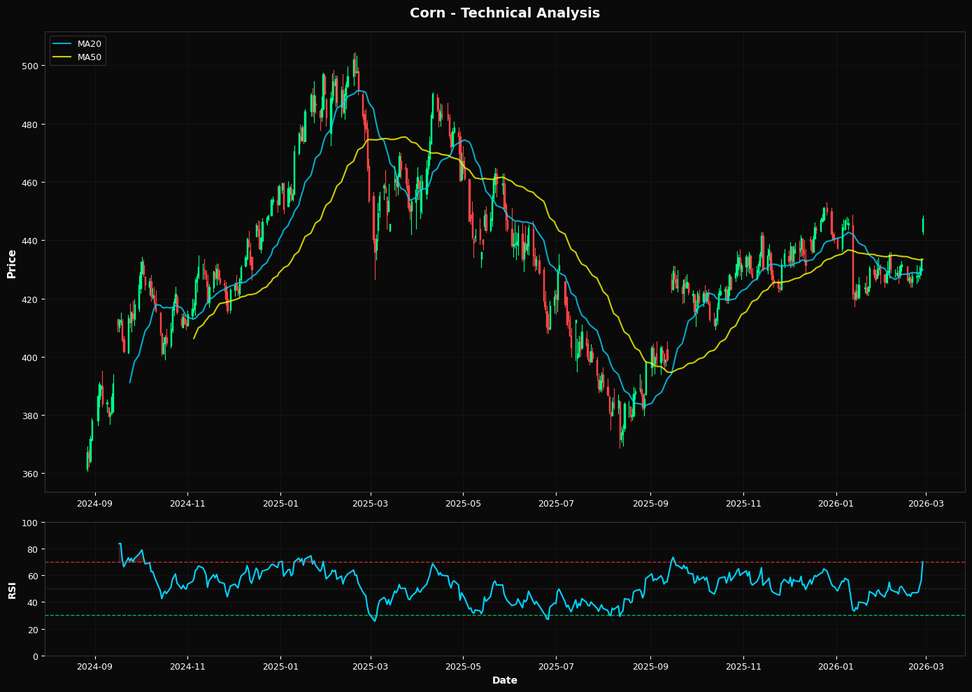Click the 80 tick on RSI axis
This screenshot has height=692, width=972.
pyautogui.click(x=33, y=549)
